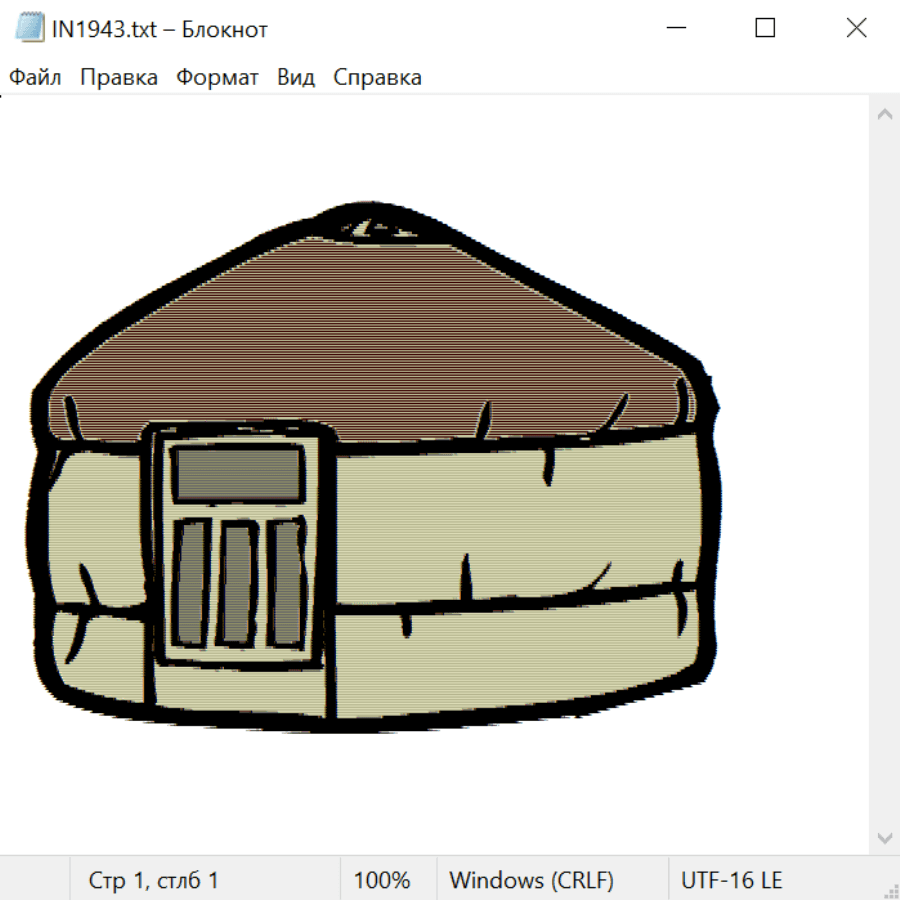Click the IN1943.txt – Блокнот title text
This screenshot has height=900, width=900.
click(x=160, y=29)
